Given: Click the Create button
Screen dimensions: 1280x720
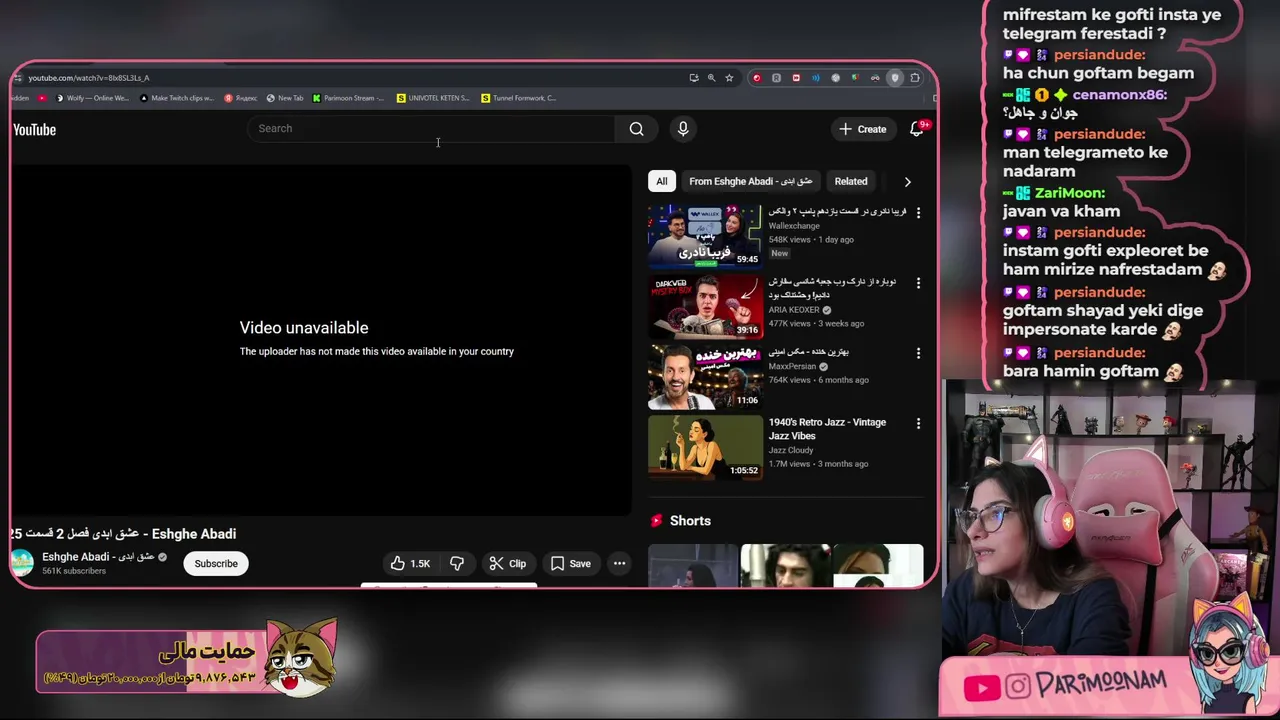Looking at the screenshot, I should [863, 129].
